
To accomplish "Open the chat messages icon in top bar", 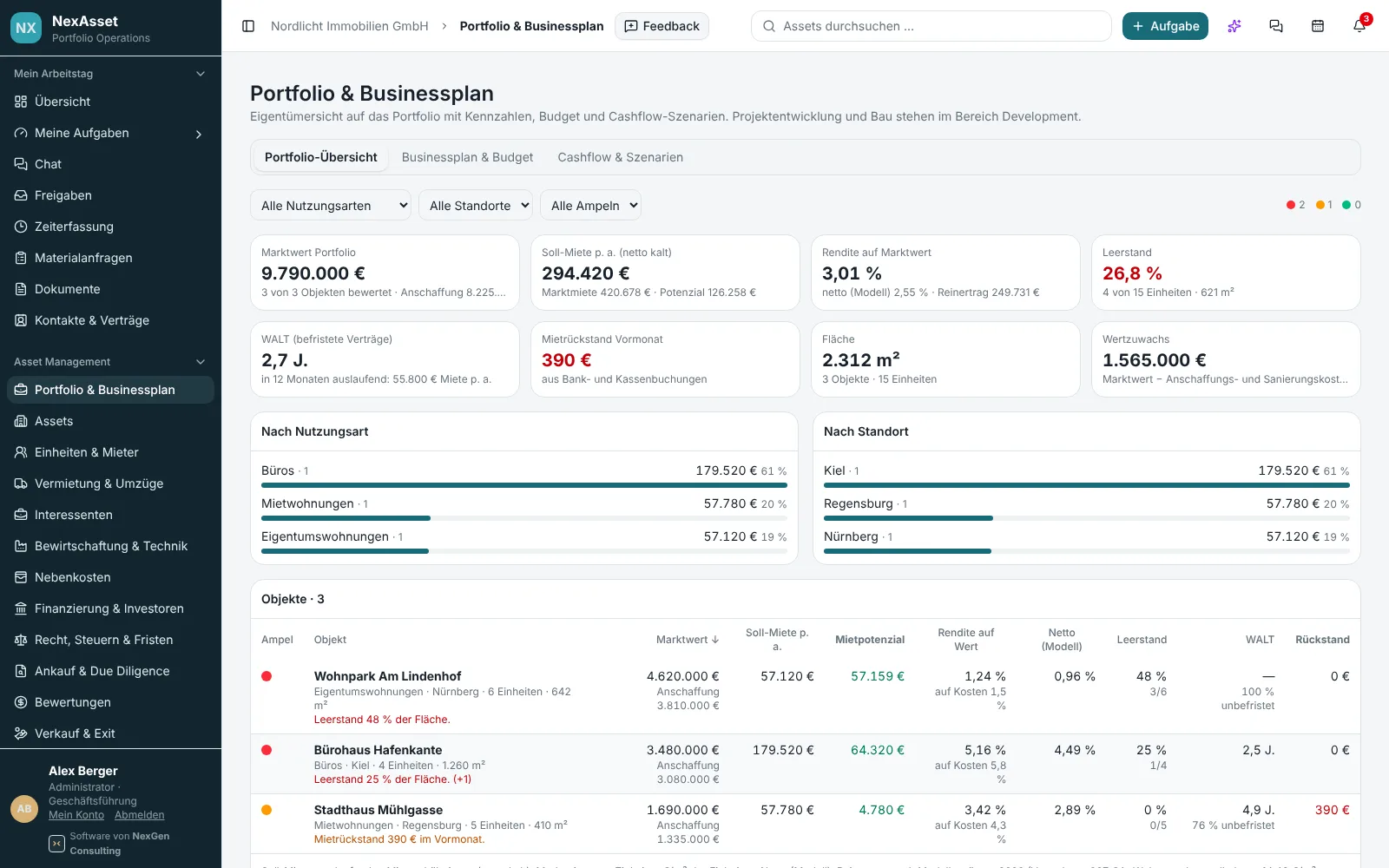I will [1276, 26].
